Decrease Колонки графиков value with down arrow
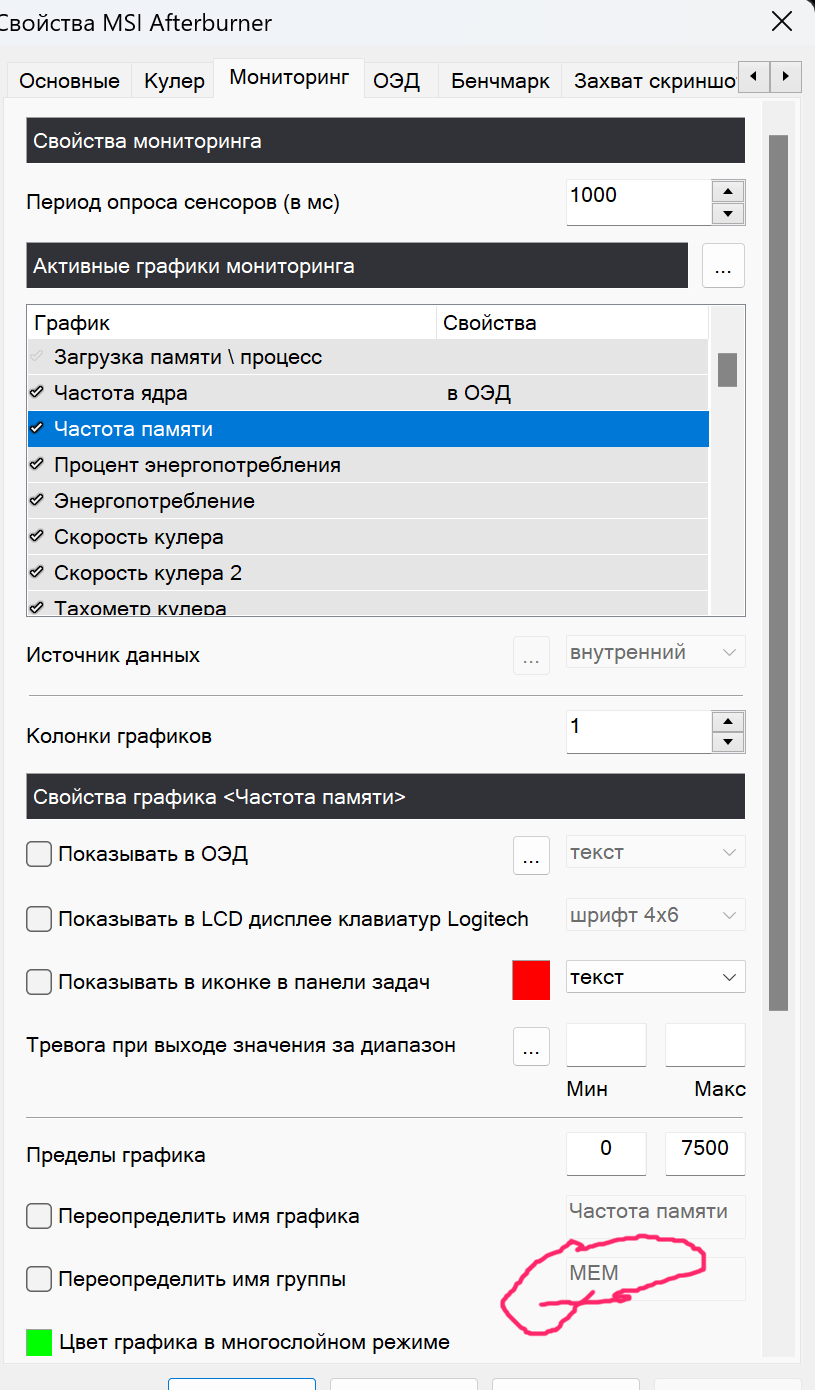This screenshot has width=815, height=1390. pos(728,742)
